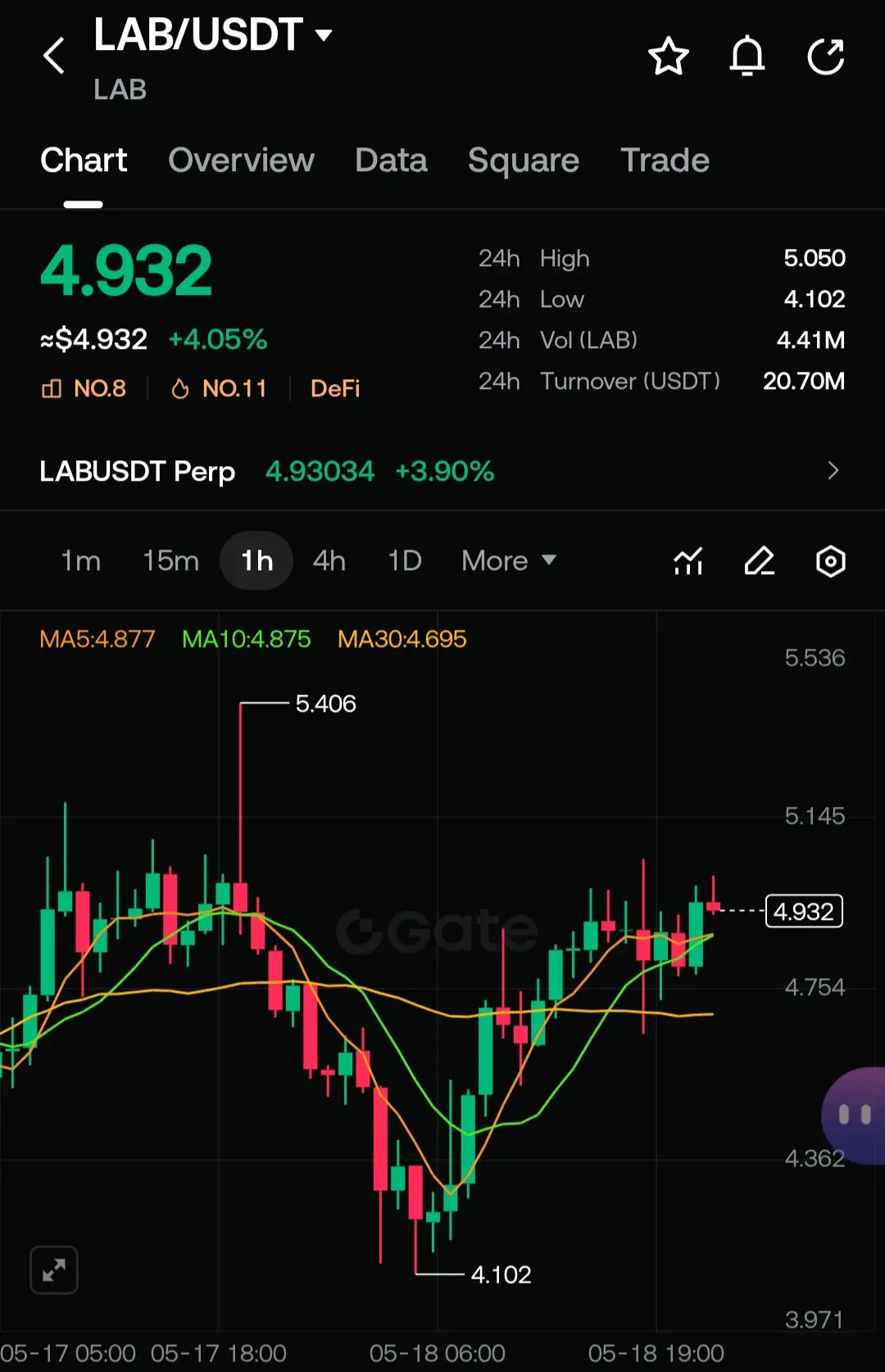Tap the large 4.932 price display

click(126, 271)
